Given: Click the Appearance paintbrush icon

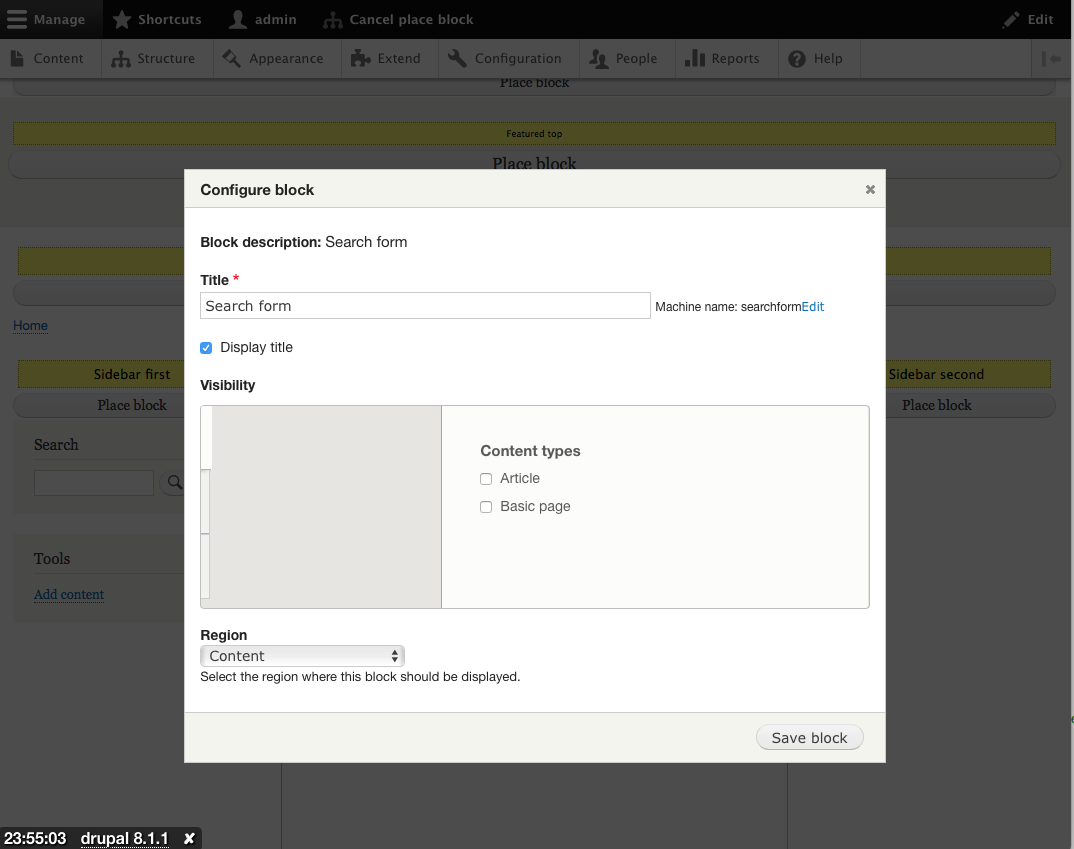Looking at the screenshot, I should (232, 58).
